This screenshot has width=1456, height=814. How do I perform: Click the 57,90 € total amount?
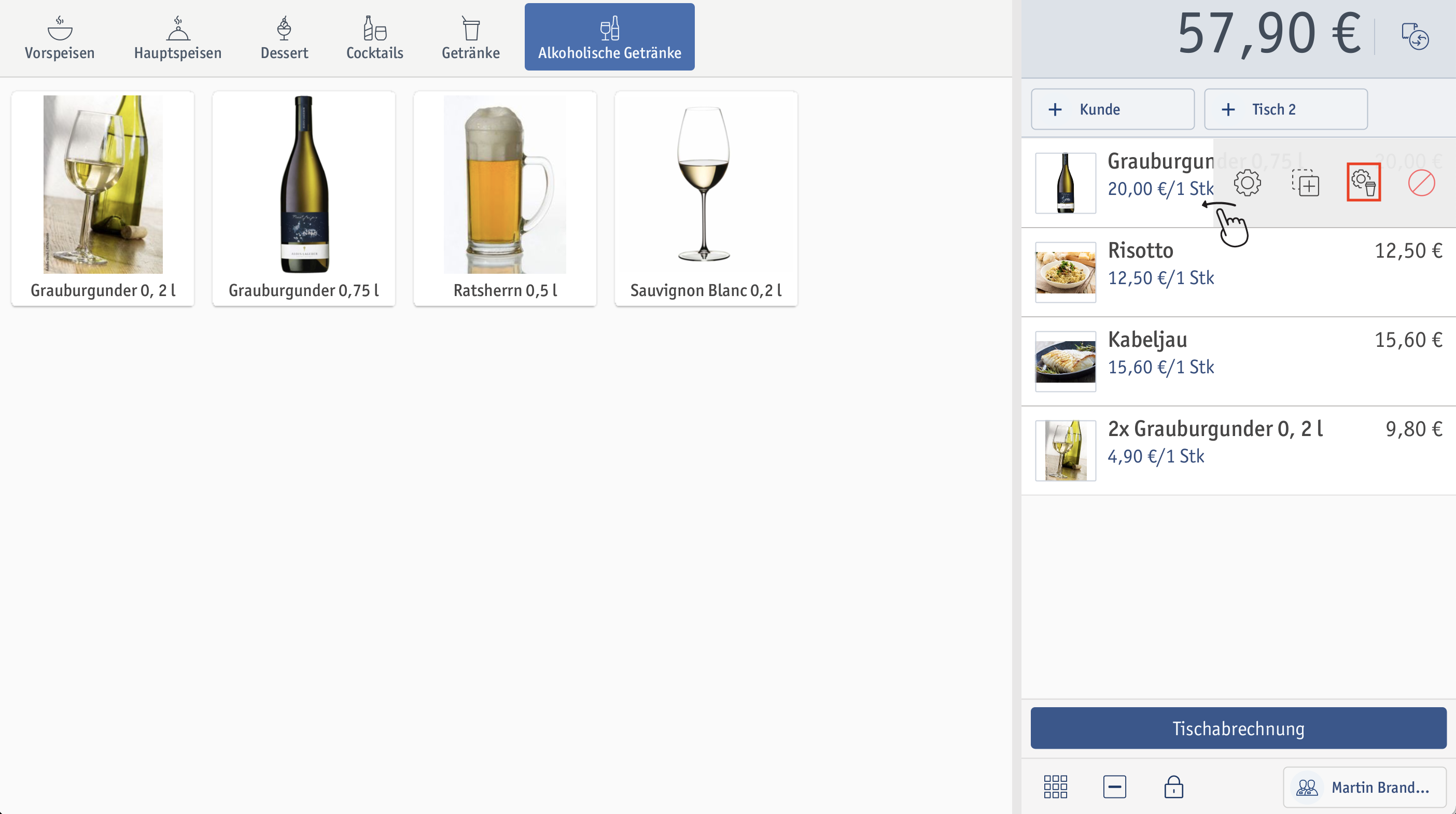coord(1269,34)
